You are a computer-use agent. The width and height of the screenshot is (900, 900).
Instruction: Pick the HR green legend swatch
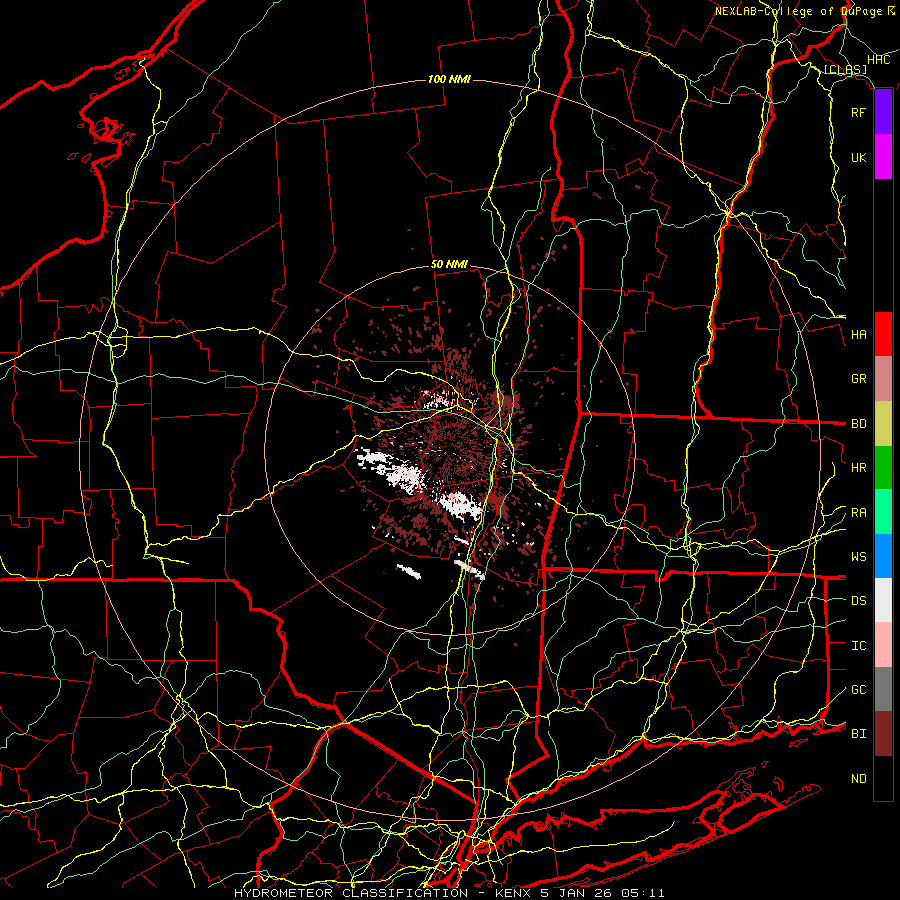click(883, 468)
